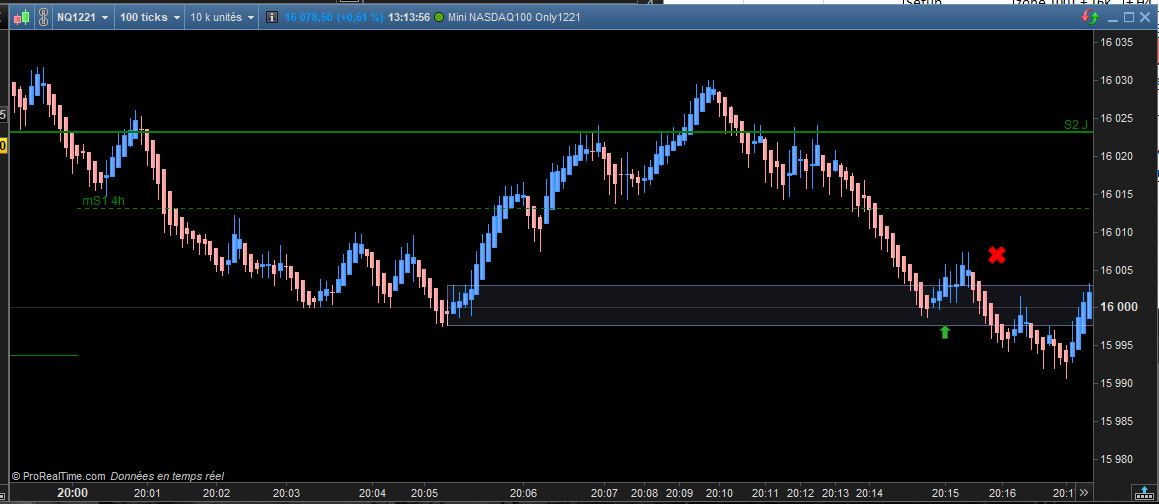Image resolution: width=1159 pixels, height=504 pixels.
Task: Maximize the chart window
Action: [x=1129, y=16]
